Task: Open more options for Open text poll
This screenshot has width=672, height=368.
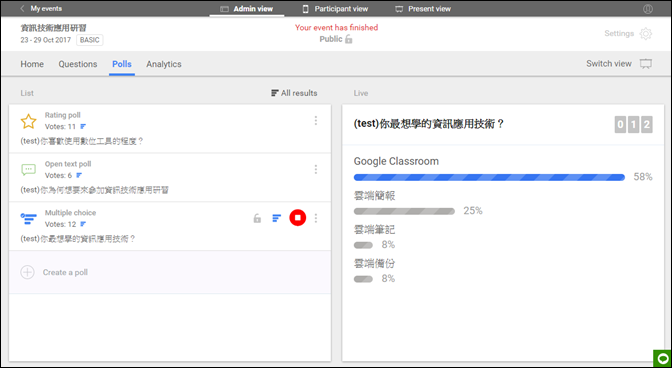Action: click(x=316, y=170)
